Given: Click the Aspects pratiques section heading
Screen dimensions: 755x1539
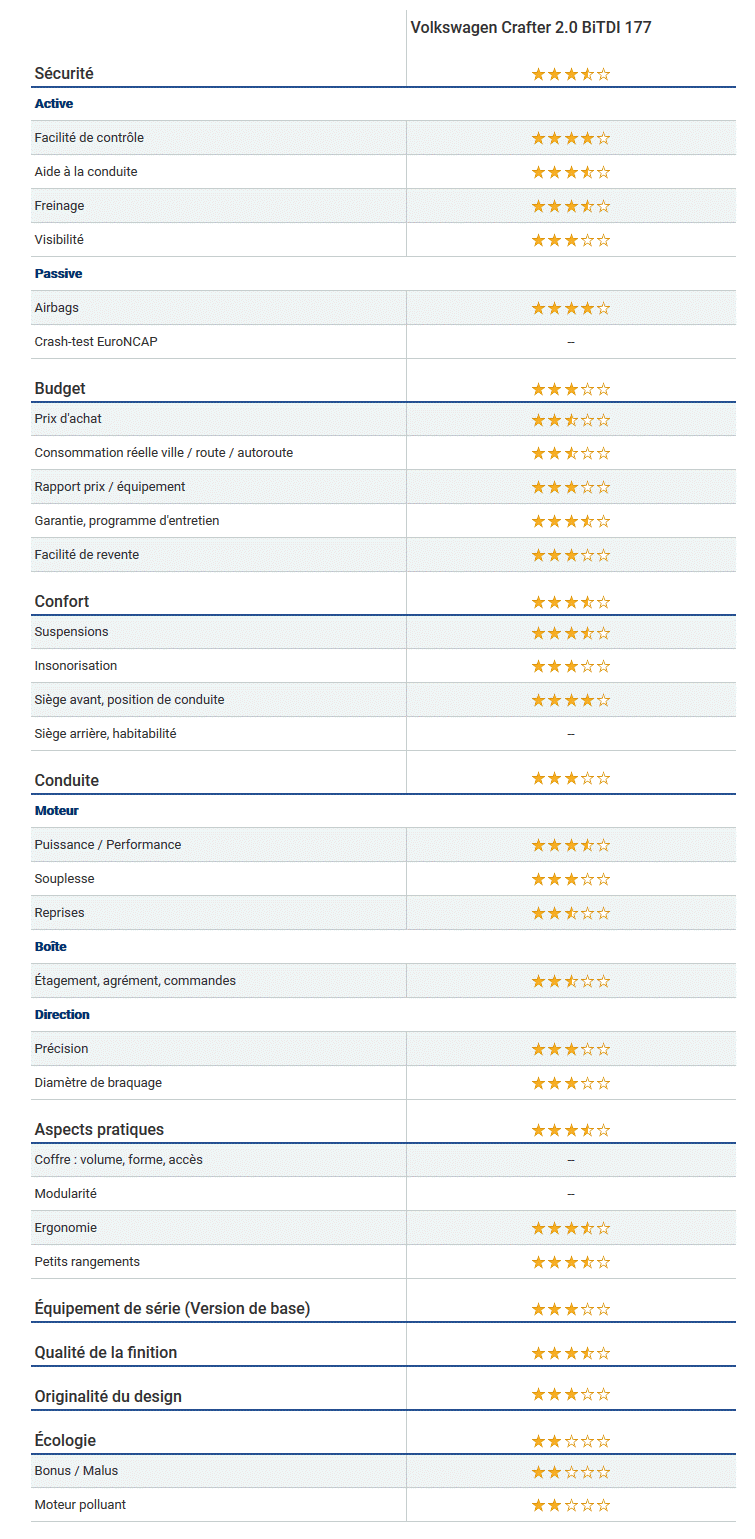Looking at the screenshot, I should (99, 1130).
